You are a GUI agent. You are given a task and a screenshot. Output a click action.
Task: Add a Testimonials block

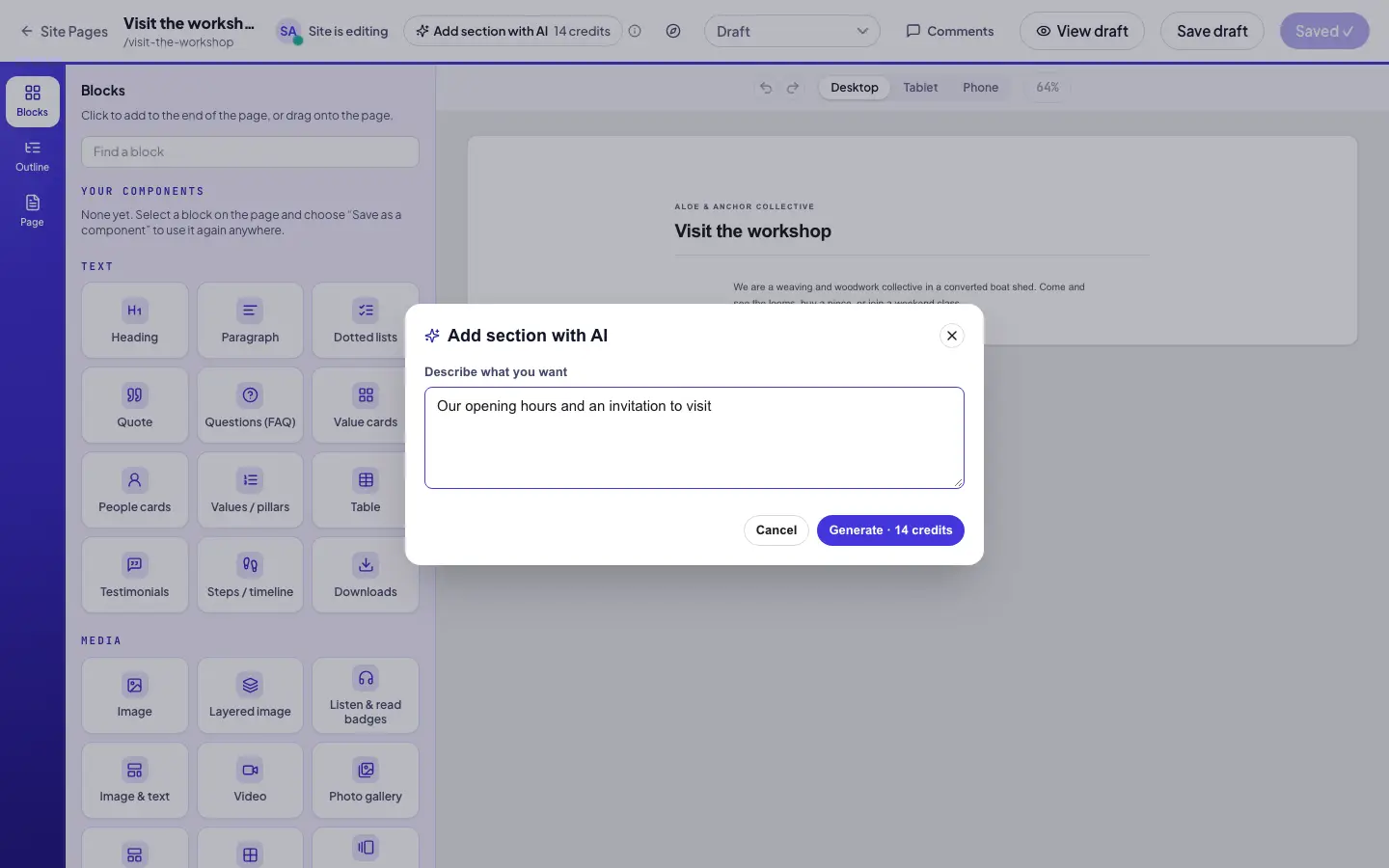tap(135, 575)
